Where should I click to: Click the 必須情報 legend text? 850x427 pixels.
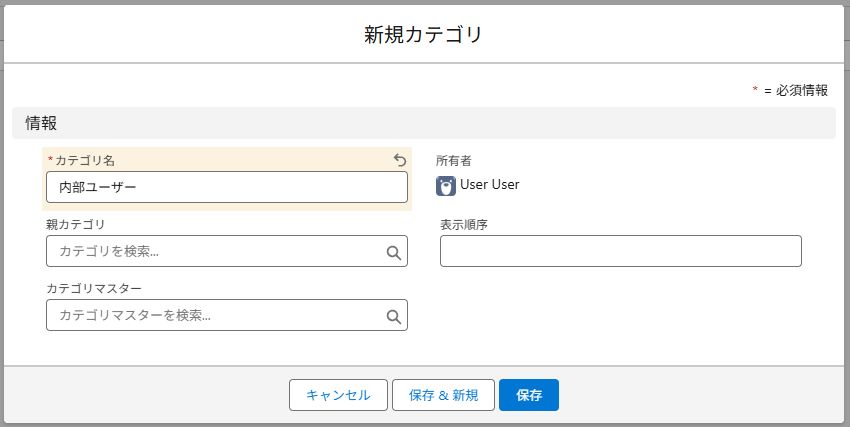801,90
